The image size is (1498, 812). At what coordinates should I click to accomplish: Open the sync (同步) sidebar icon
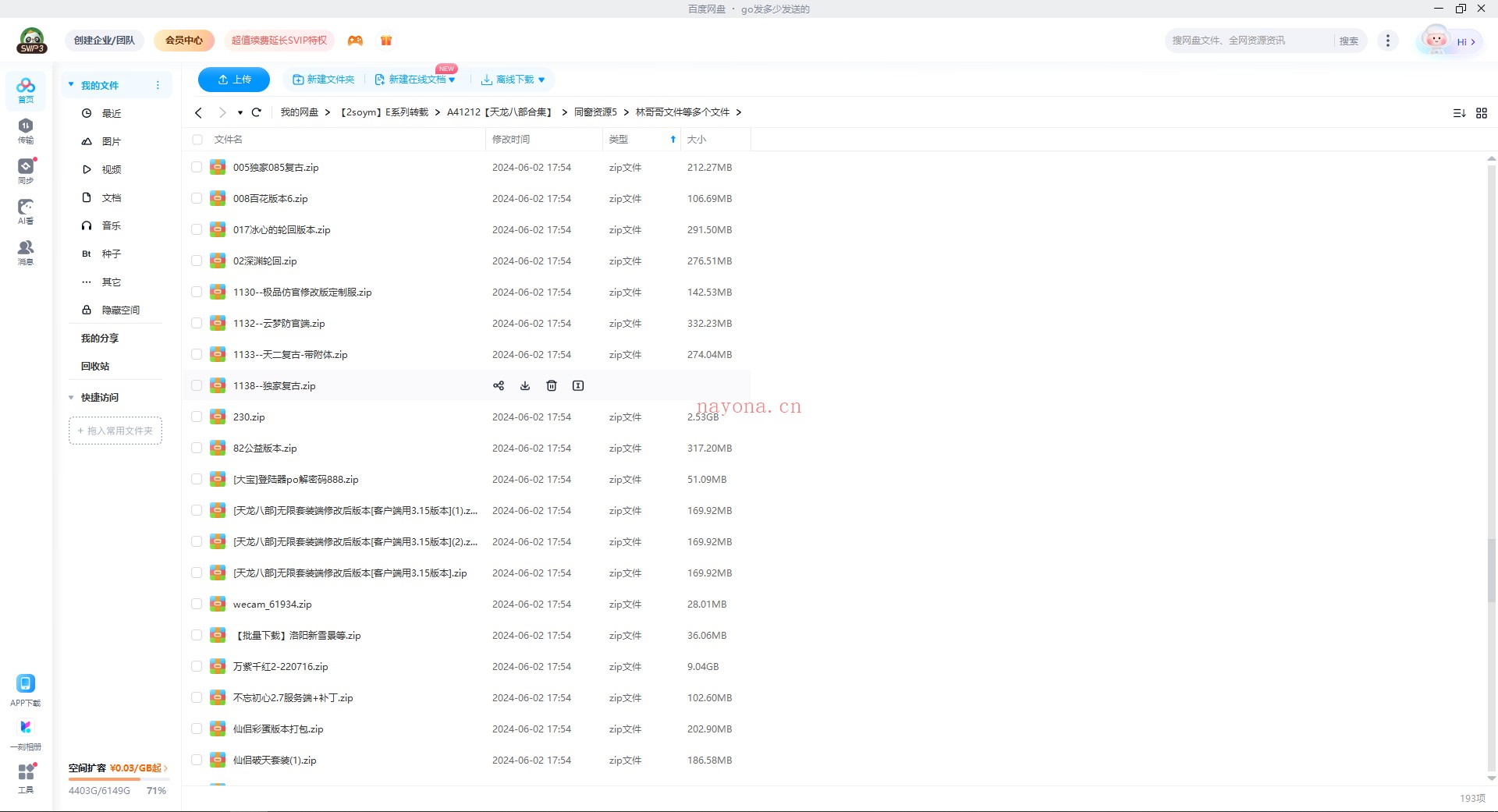tap(26, 171)
